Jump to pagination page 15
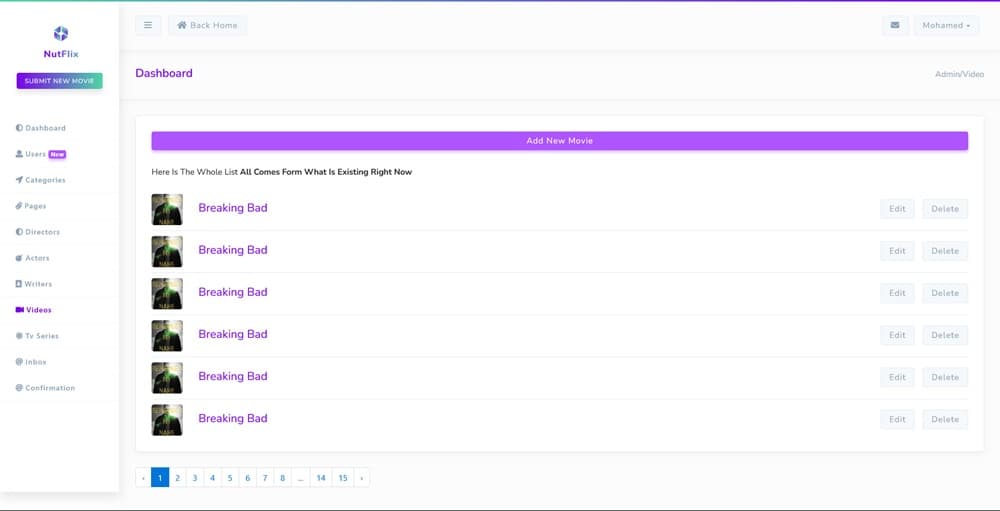The image size is (1000, 511). pos(343,478)
